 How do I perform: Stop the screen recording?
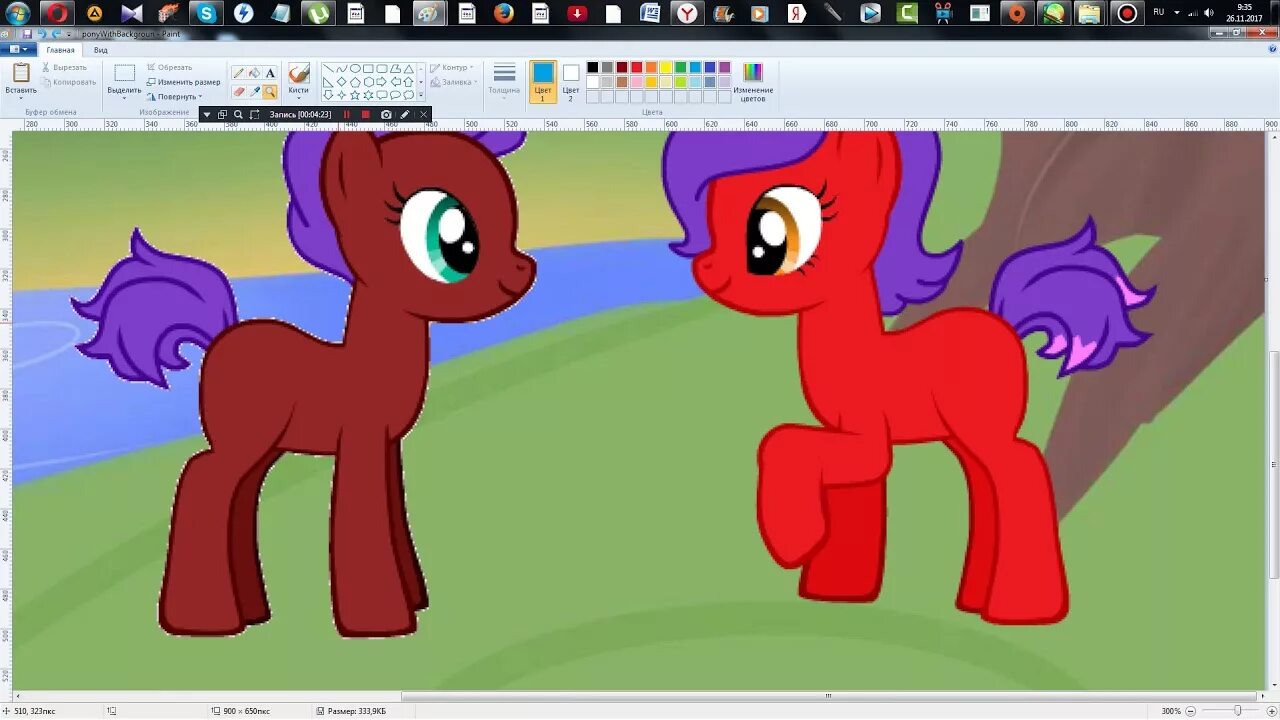click(365, 115)
